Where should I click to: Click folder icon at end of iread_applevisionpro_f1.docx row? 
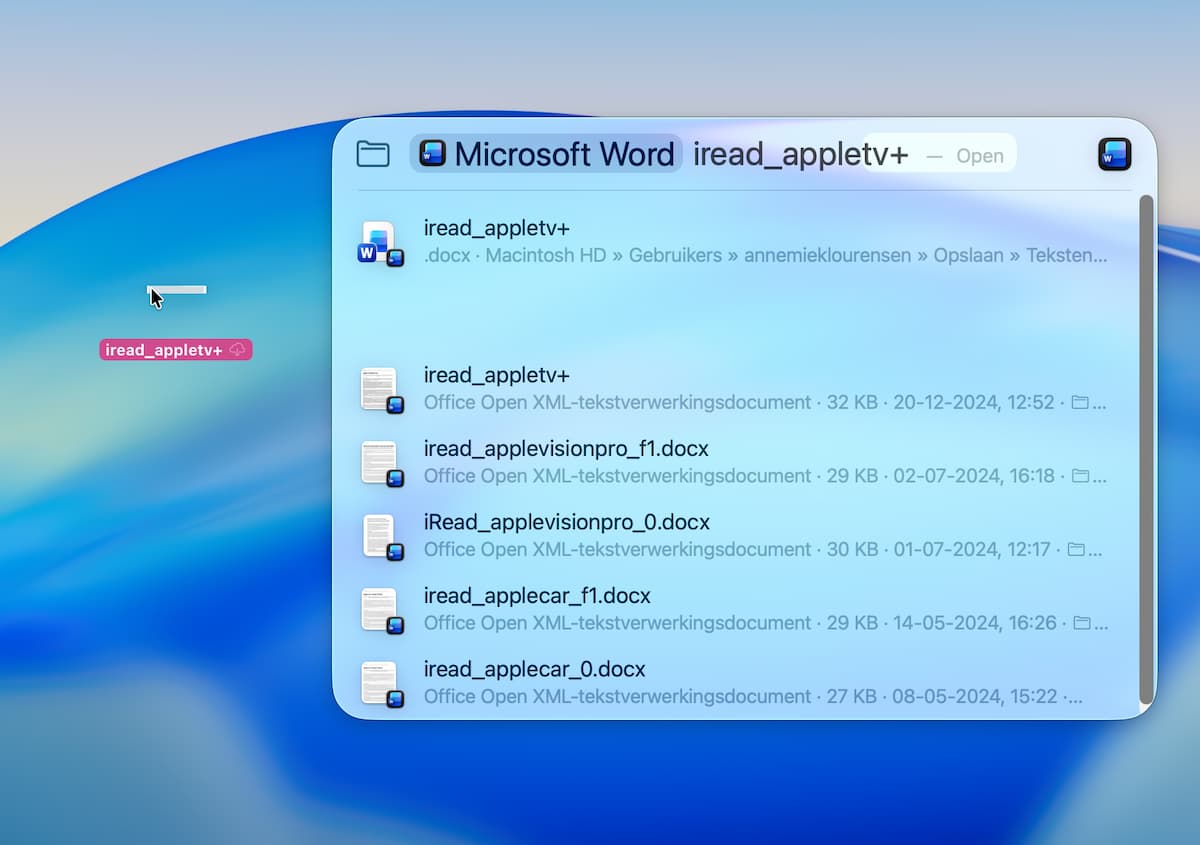(1080, 476)
